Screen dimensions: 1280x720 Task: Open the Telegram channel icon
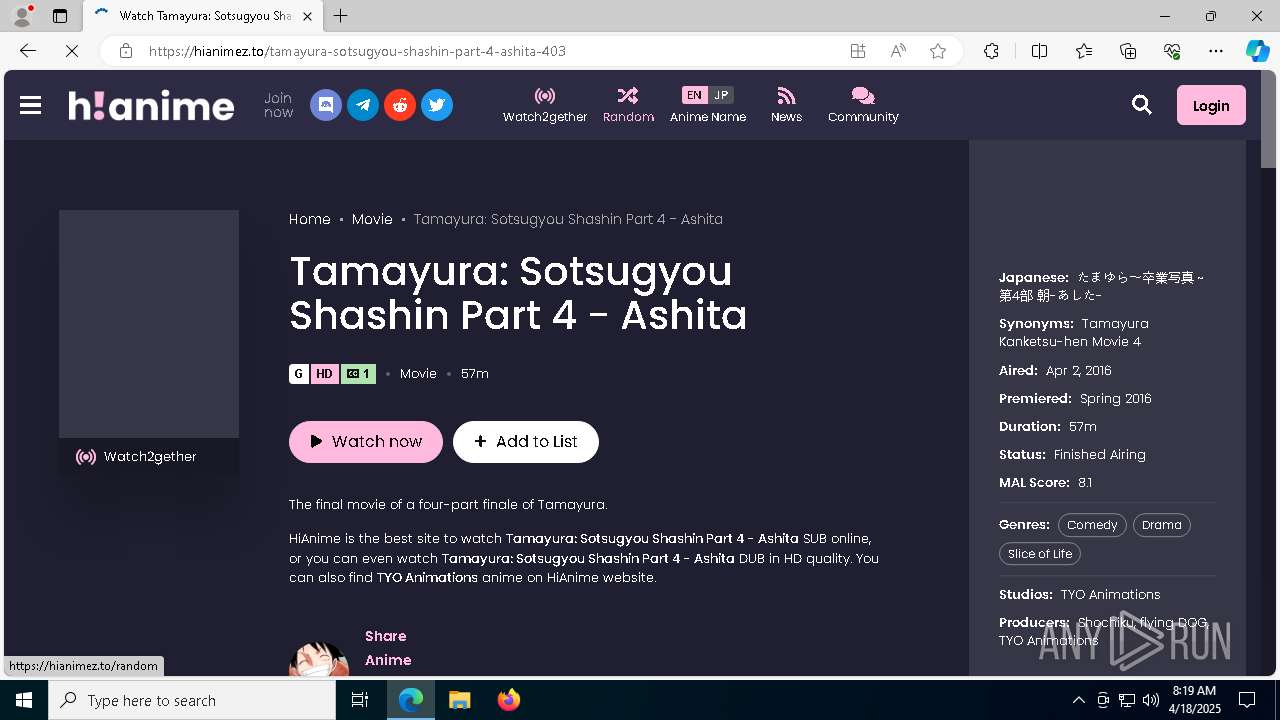pos(363,105)
